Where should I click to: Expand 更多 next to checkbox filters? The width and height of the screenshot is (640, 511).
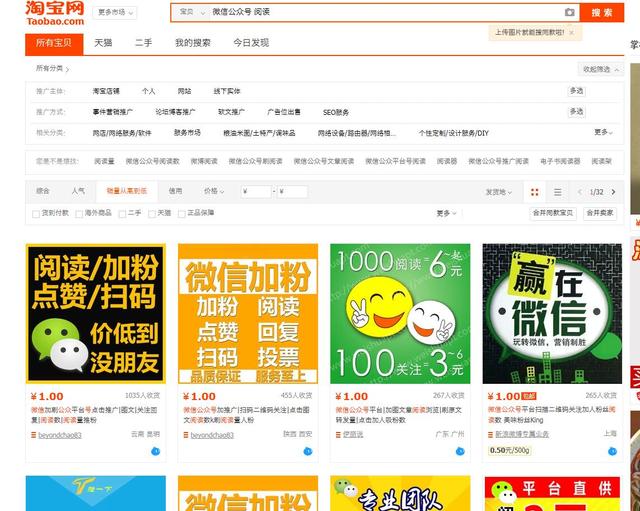pyautogui.click(x=446, y=213)
